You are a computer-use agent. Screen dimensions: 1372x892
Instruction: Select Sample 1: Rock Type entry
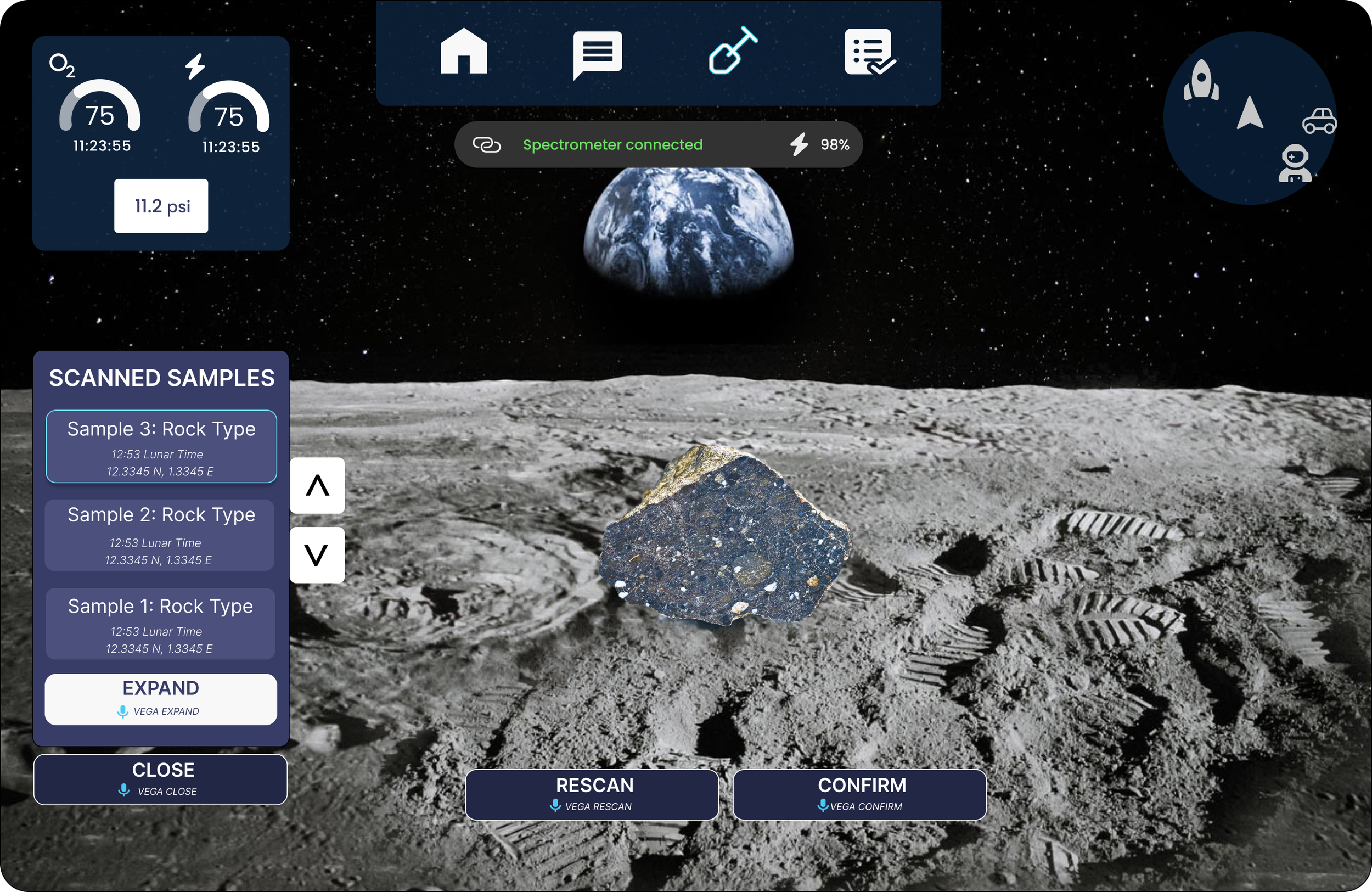160,624
